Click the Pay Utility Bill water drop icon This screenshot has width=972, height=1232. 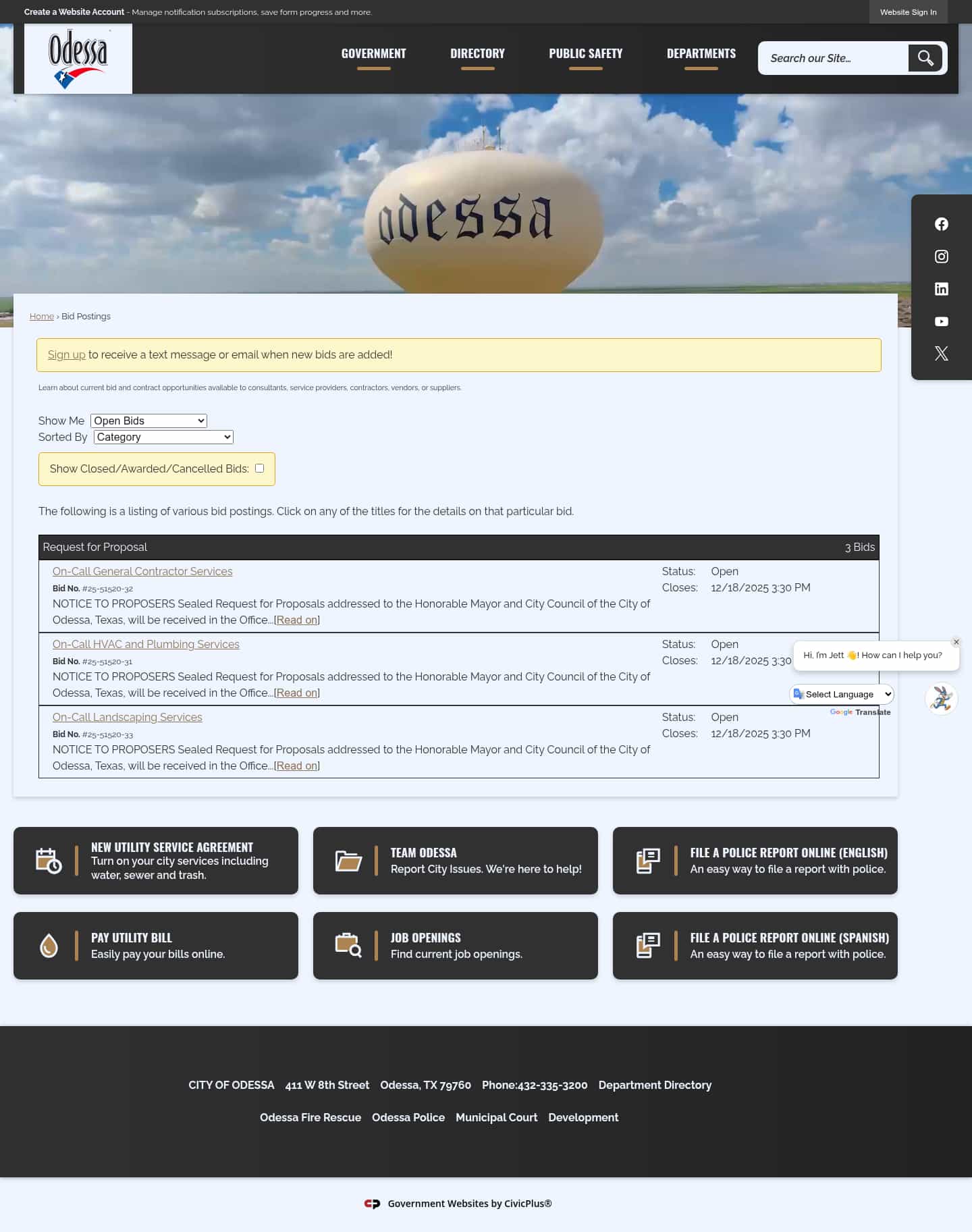pyautogui.click(x=49, y=946)
